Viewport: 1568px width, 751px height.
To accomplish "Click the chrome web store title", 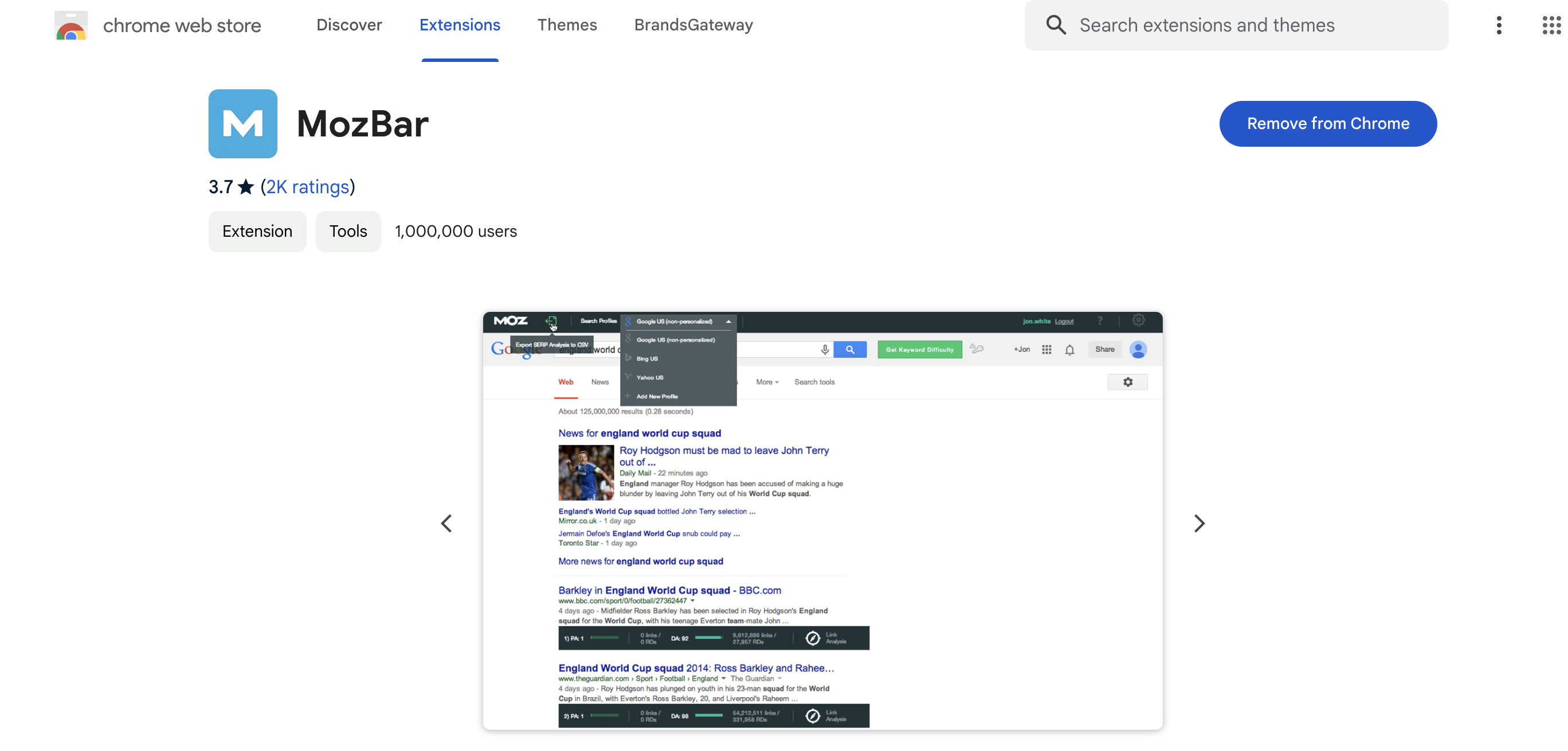I will click(182, 25).
